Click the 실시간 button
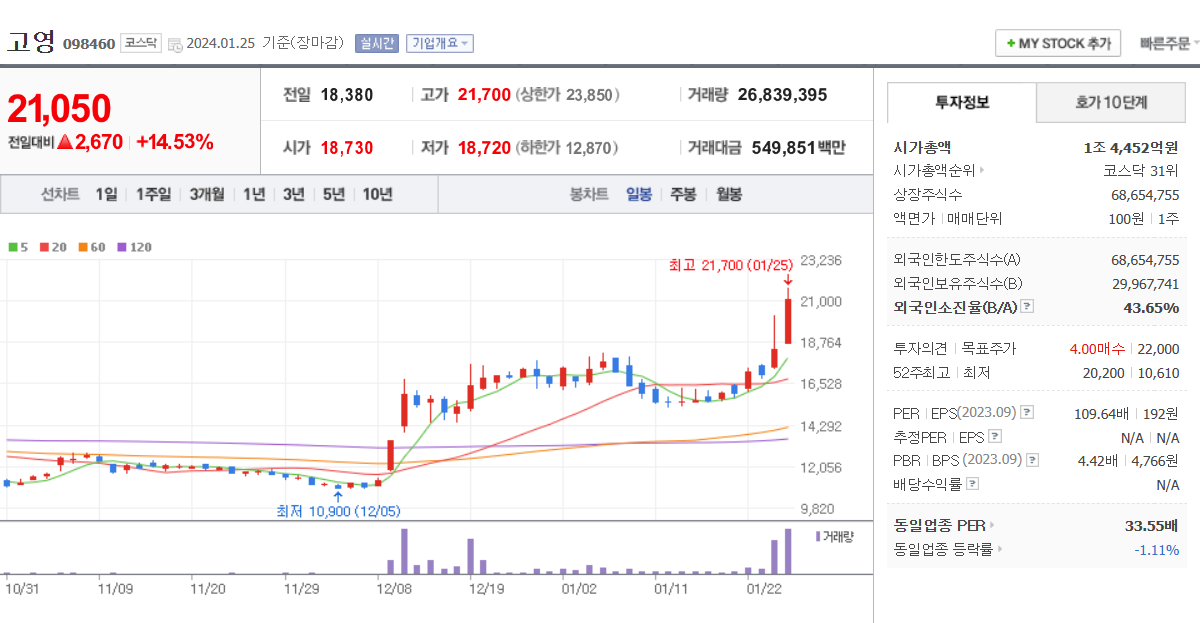 tap(377, 43)
